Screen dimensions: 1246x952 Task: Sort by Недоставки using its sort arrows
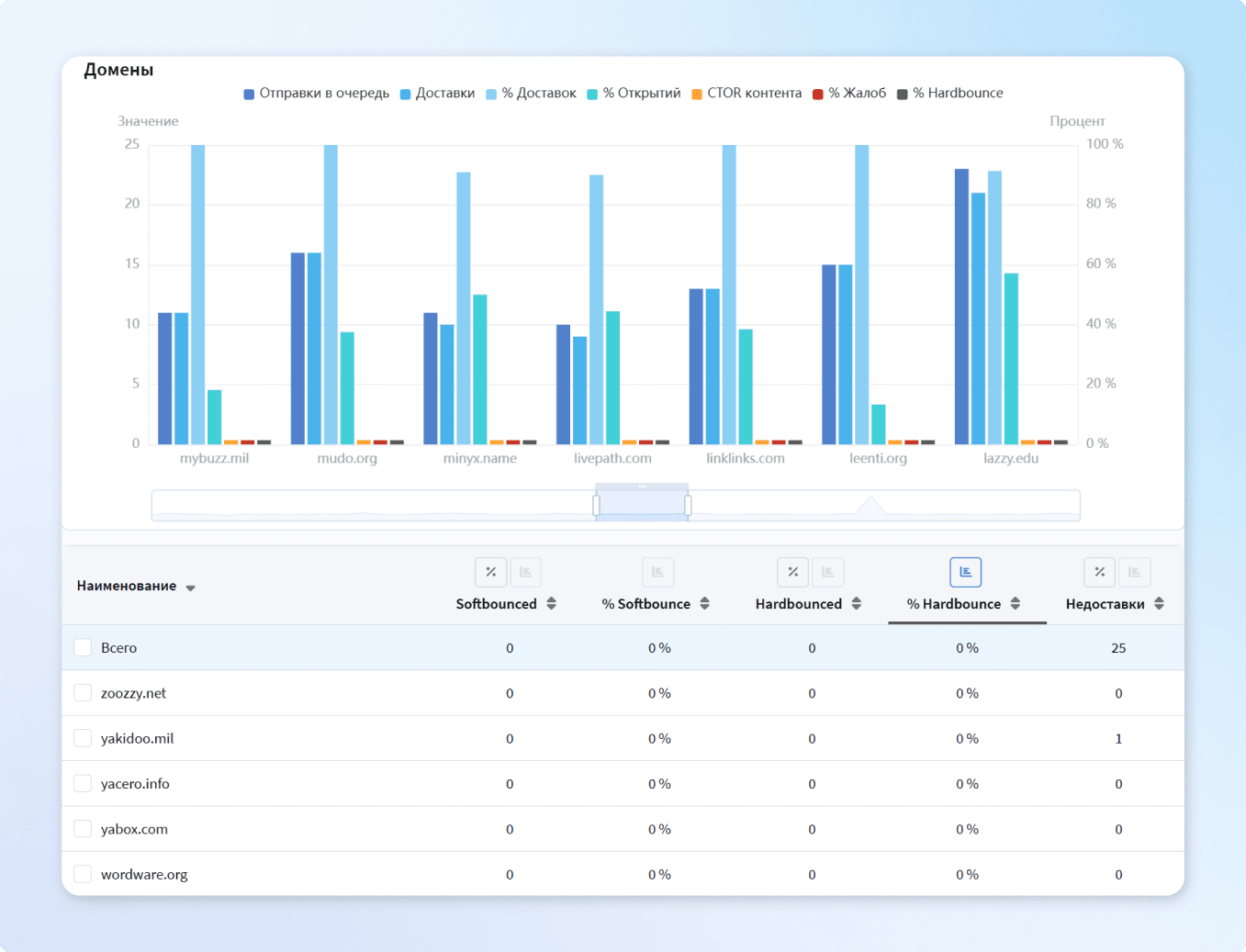[x=1160, y=603]
